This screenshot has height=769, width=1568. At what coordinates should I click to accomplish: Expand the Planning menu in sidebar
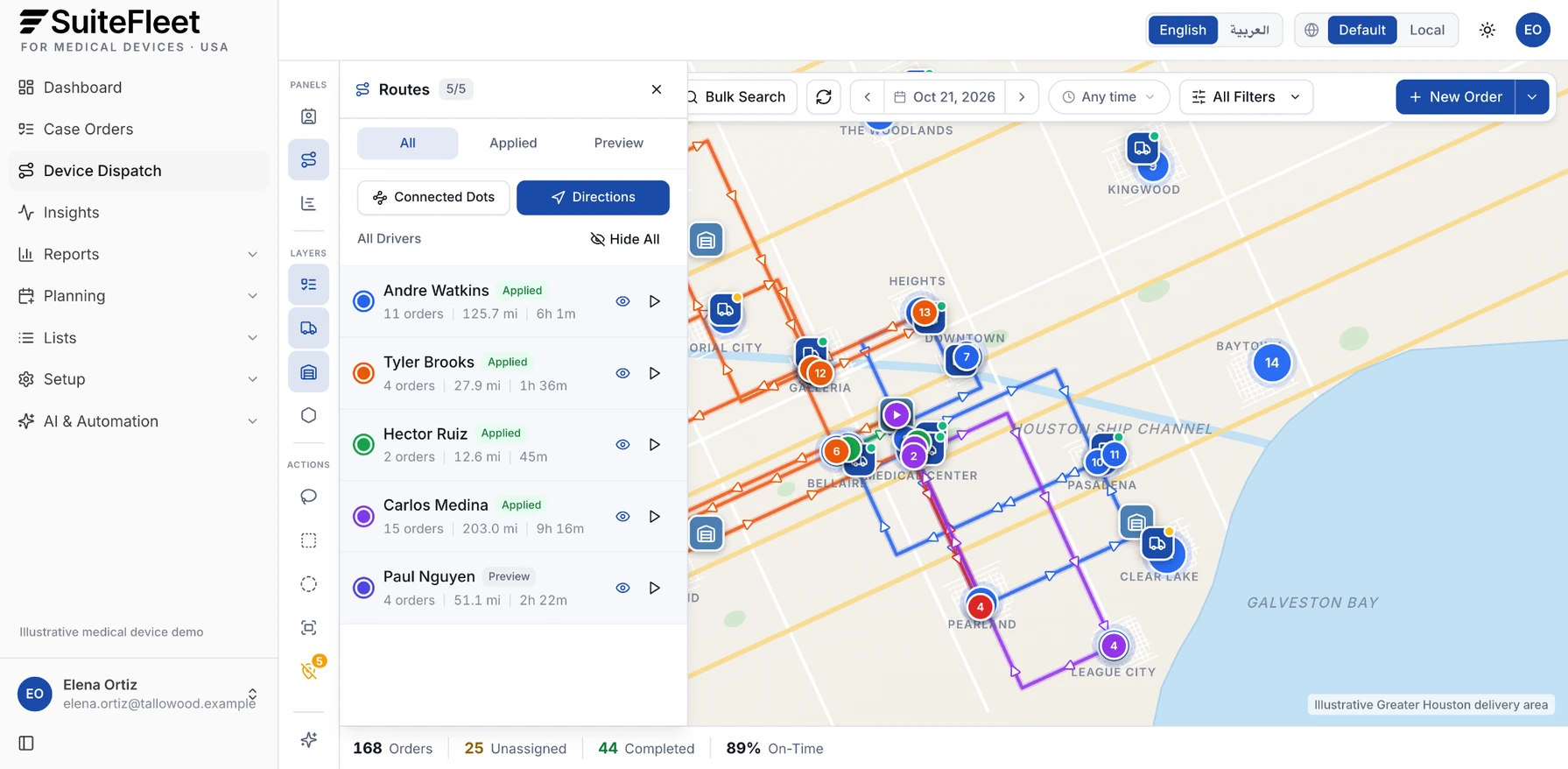139,296
